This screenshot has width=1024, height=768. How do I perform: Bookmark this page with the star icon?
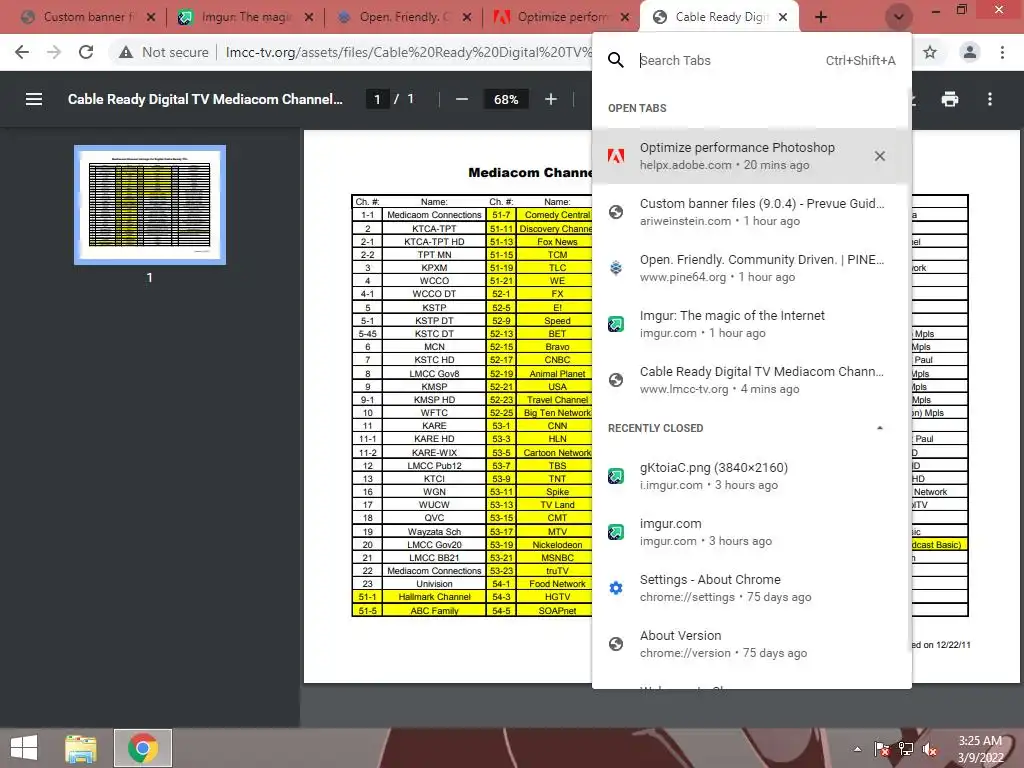tap(930, 52)
